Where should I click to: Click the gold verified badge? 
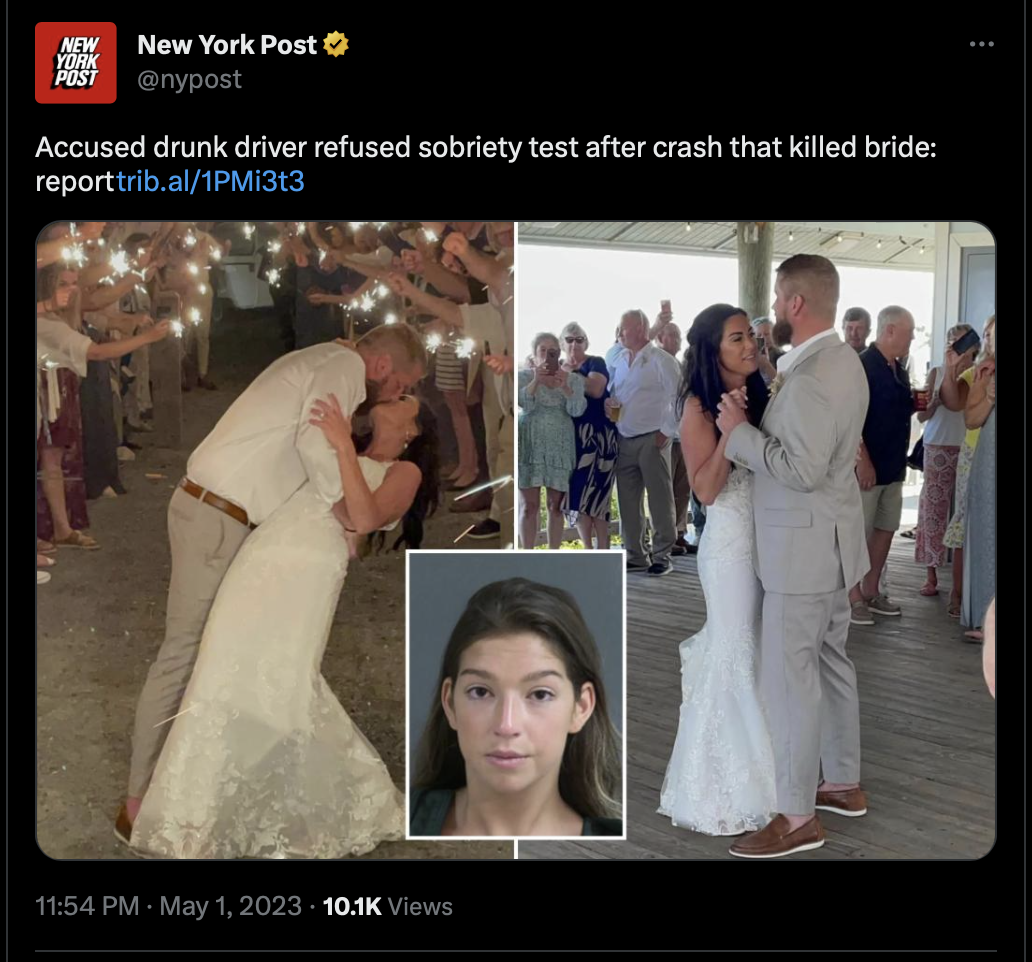336,44
